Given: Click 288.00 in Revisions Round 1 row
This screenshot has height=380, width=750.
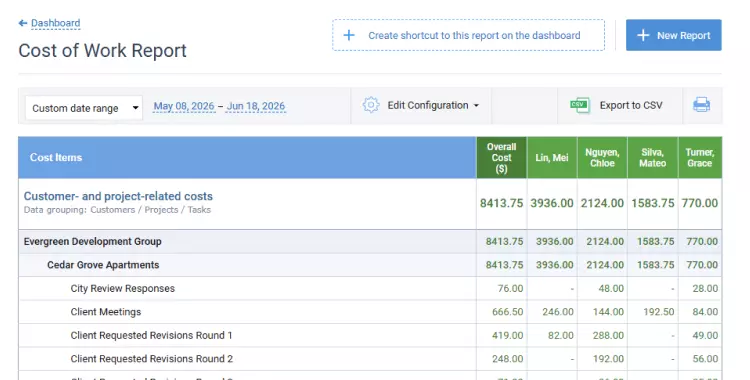Looking at the screenshot, I should click(x=608, y=335).
